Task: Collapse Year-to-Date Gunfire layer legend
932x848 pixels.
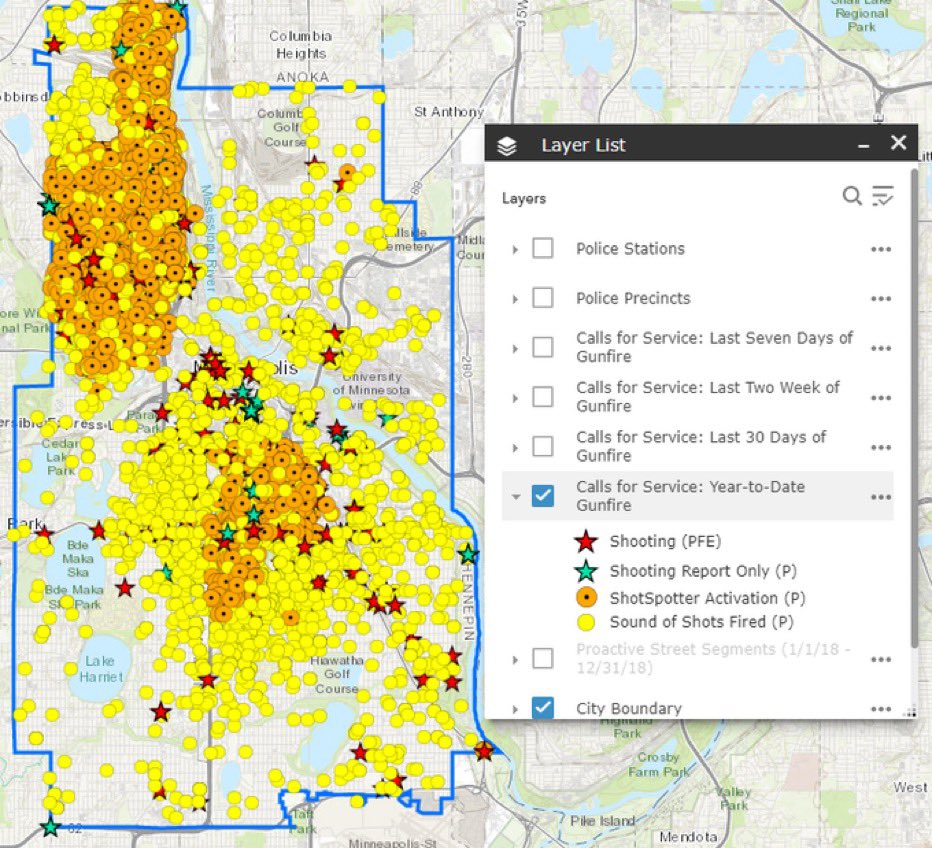Action: [x=515, y=497]
